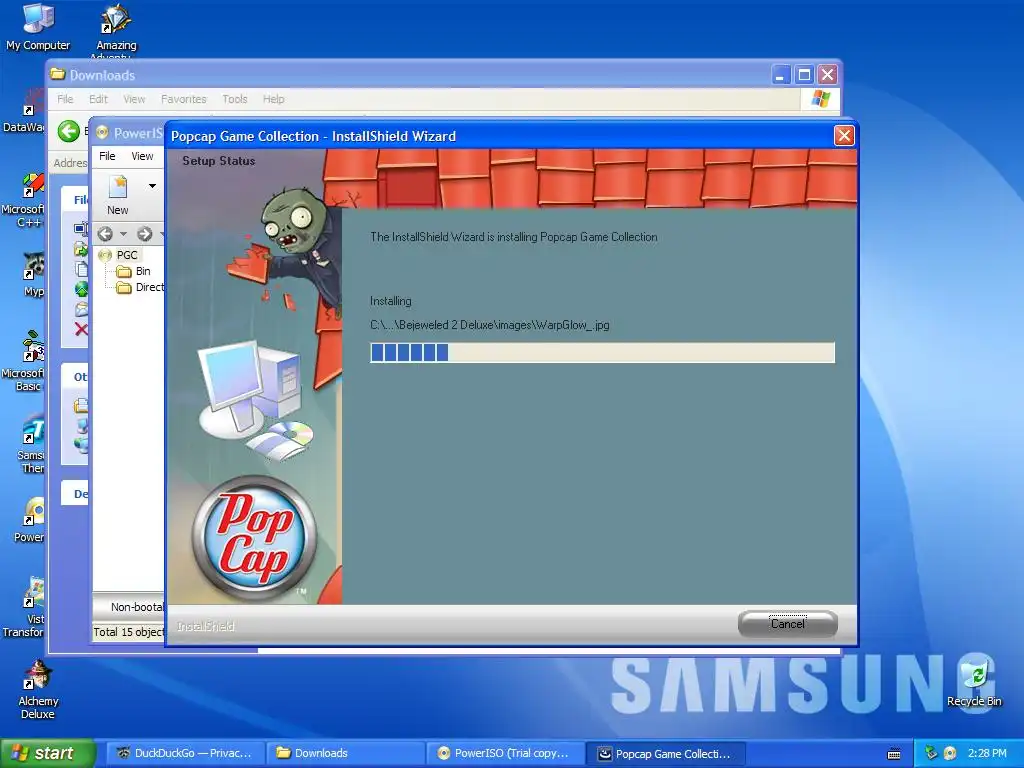
Task: Cancel the Popcap Game Collection installation
Action: pyautogui.click(x=788, y=624)
